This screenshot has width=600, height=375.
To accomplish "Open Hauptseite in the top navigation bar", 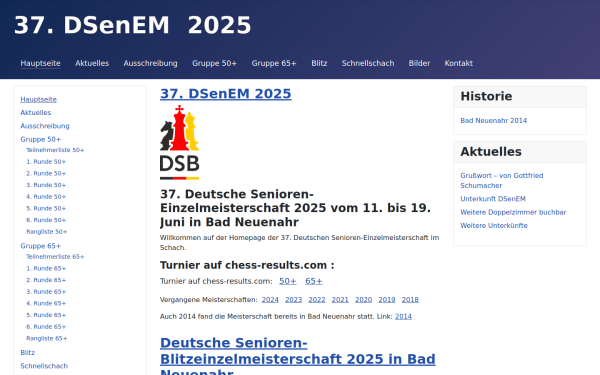I will click(40, 63).
